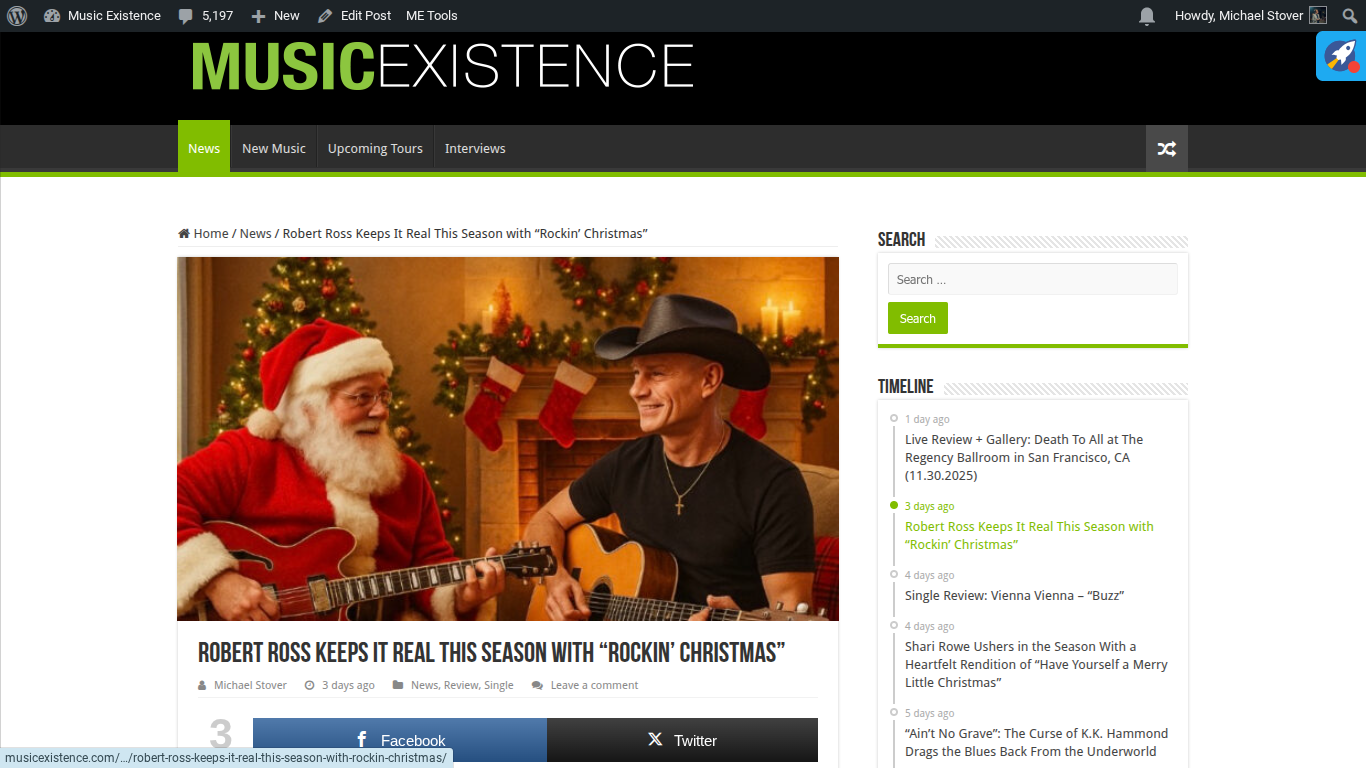This screenshot has width=1366, height=768.
Task: Select the New Music nav tab
Action: pyautogui.click(x=274, y=149)
